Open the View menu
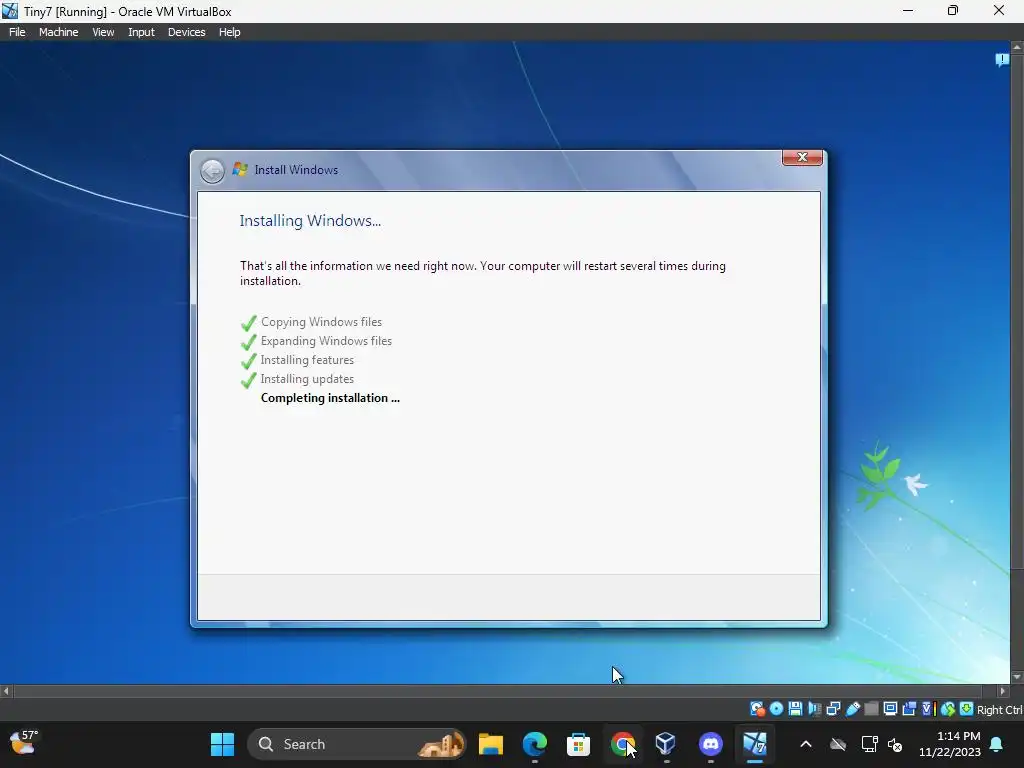 (103, 32)
